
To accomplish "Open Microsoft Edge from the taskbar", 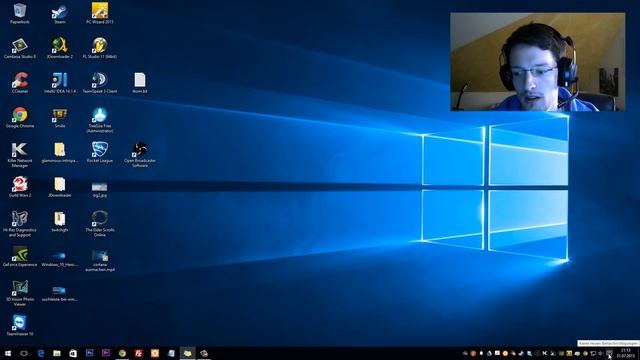I will [40, 353].
